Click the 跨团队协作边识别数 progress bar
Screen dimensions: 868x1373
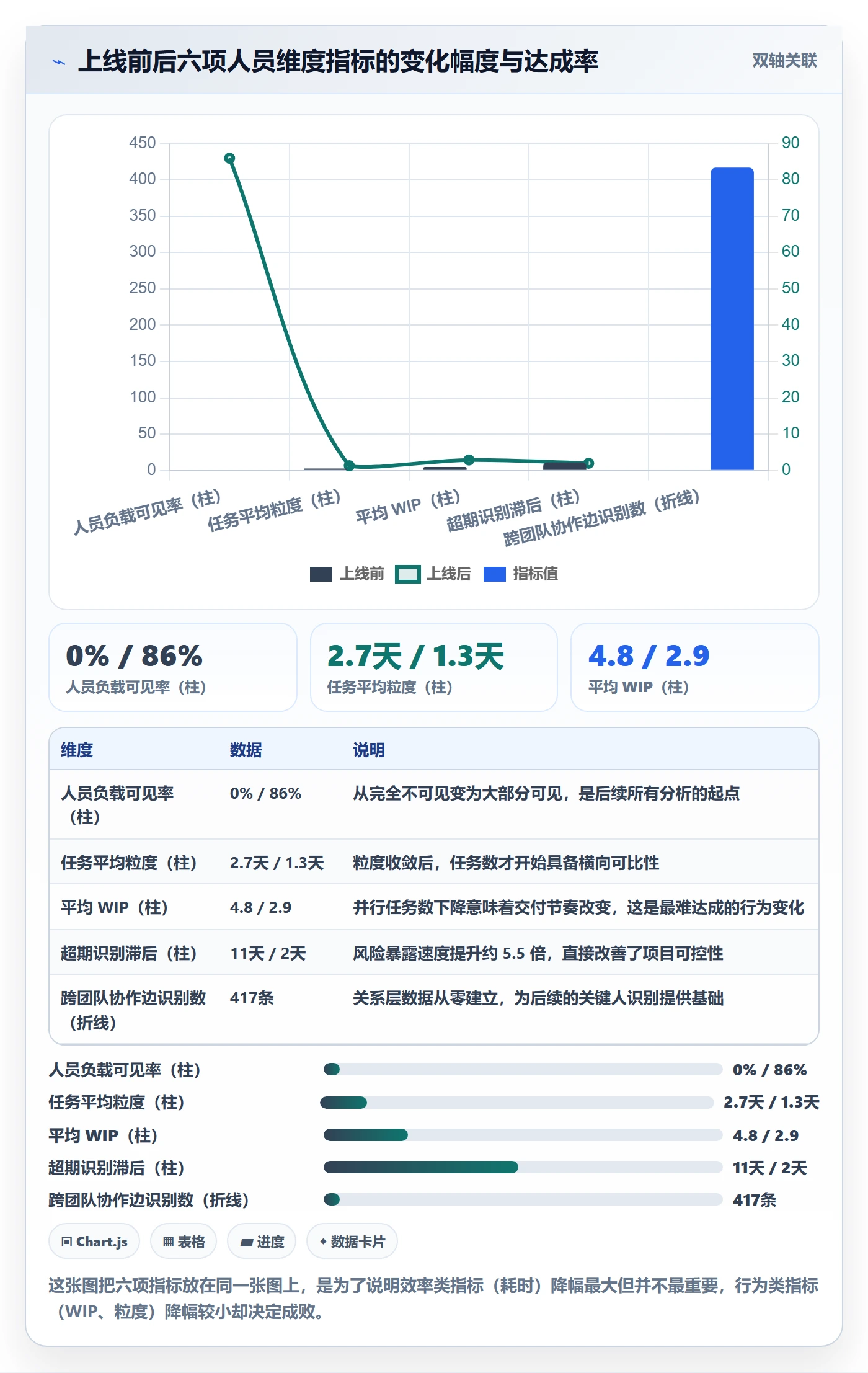point(523,1199)
